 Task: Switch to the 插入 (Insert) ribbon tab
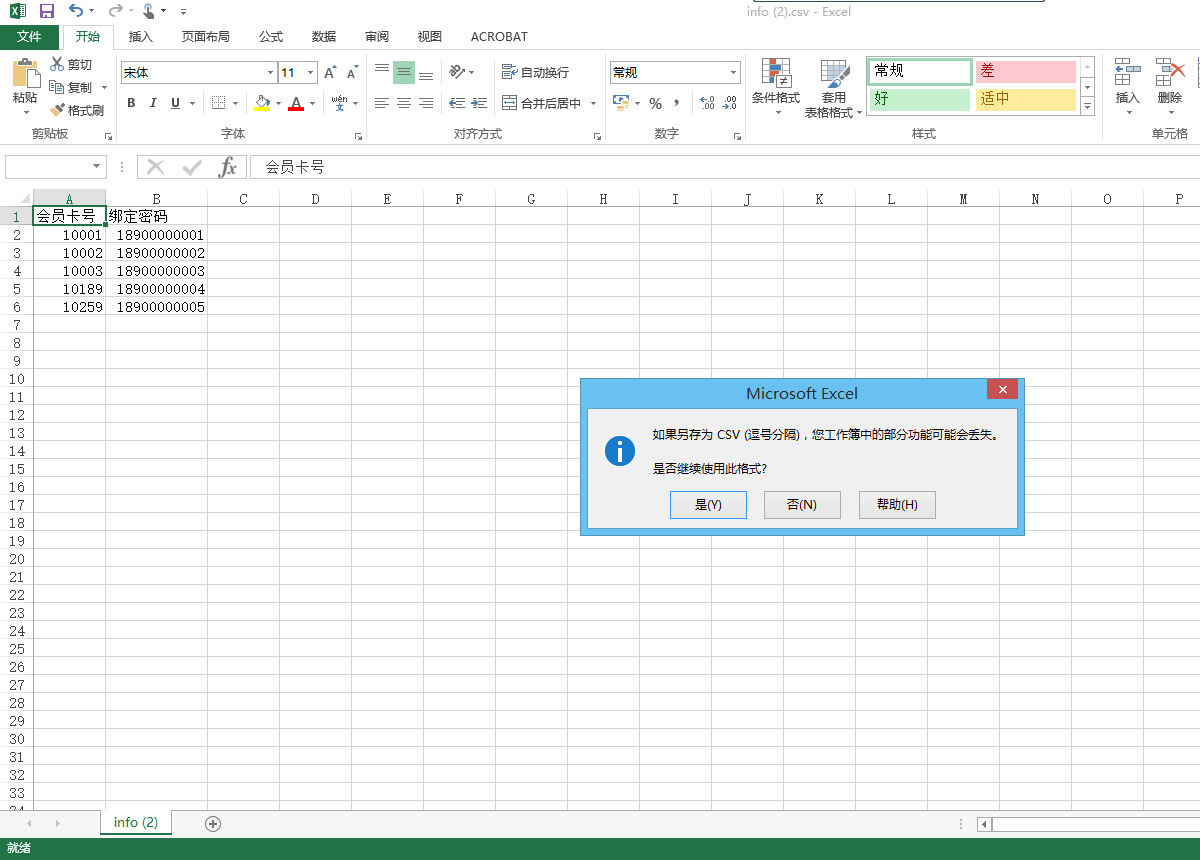pyautogui.click(x=141, y=37)
